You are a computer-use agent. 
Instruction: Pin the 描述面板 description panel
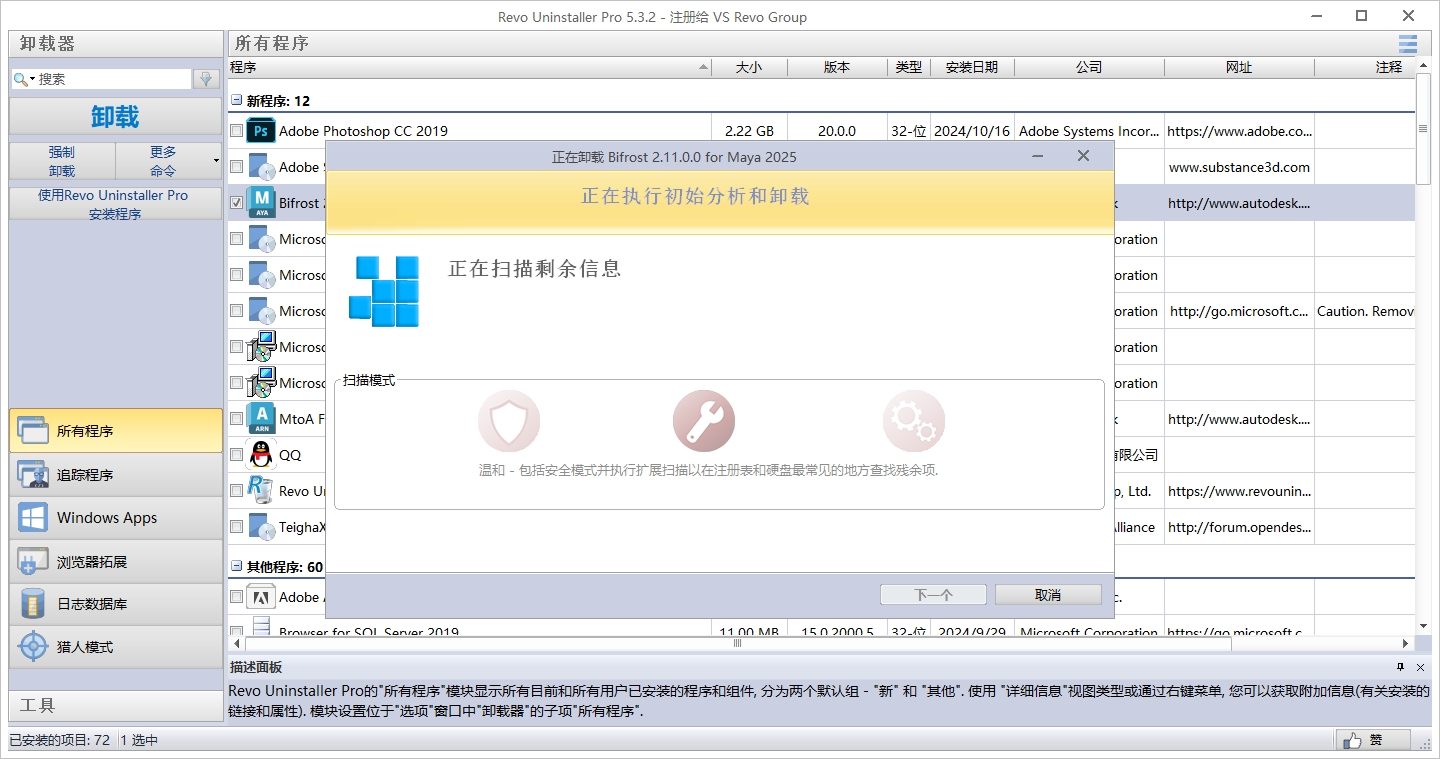[1401, 667]
